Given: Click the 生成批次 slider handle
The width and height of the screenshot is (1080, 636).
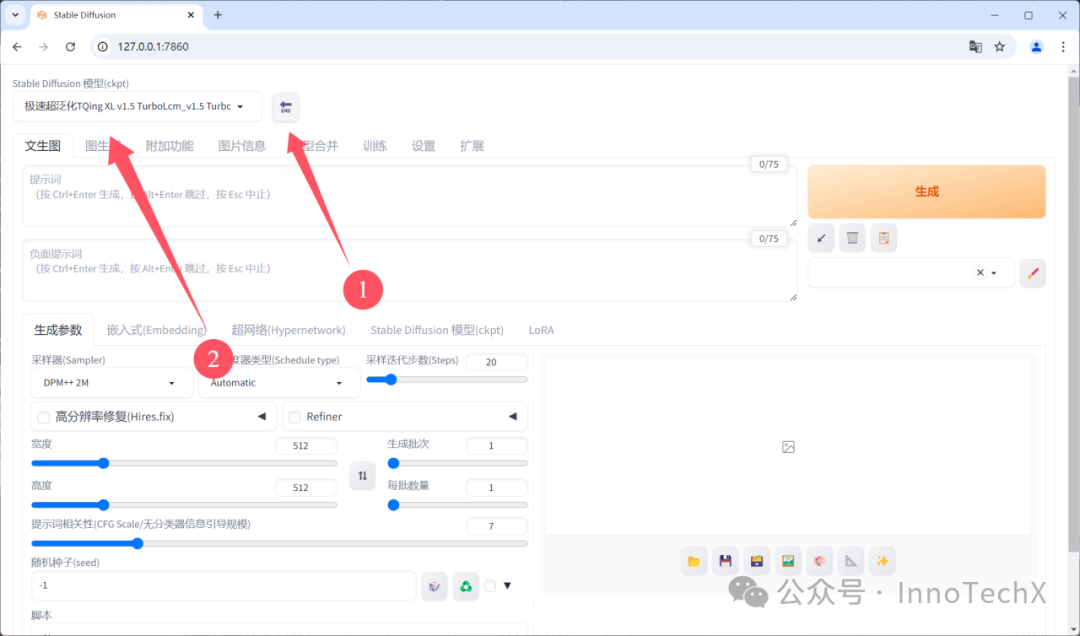Looking at the screenshot, I should 393,463.
